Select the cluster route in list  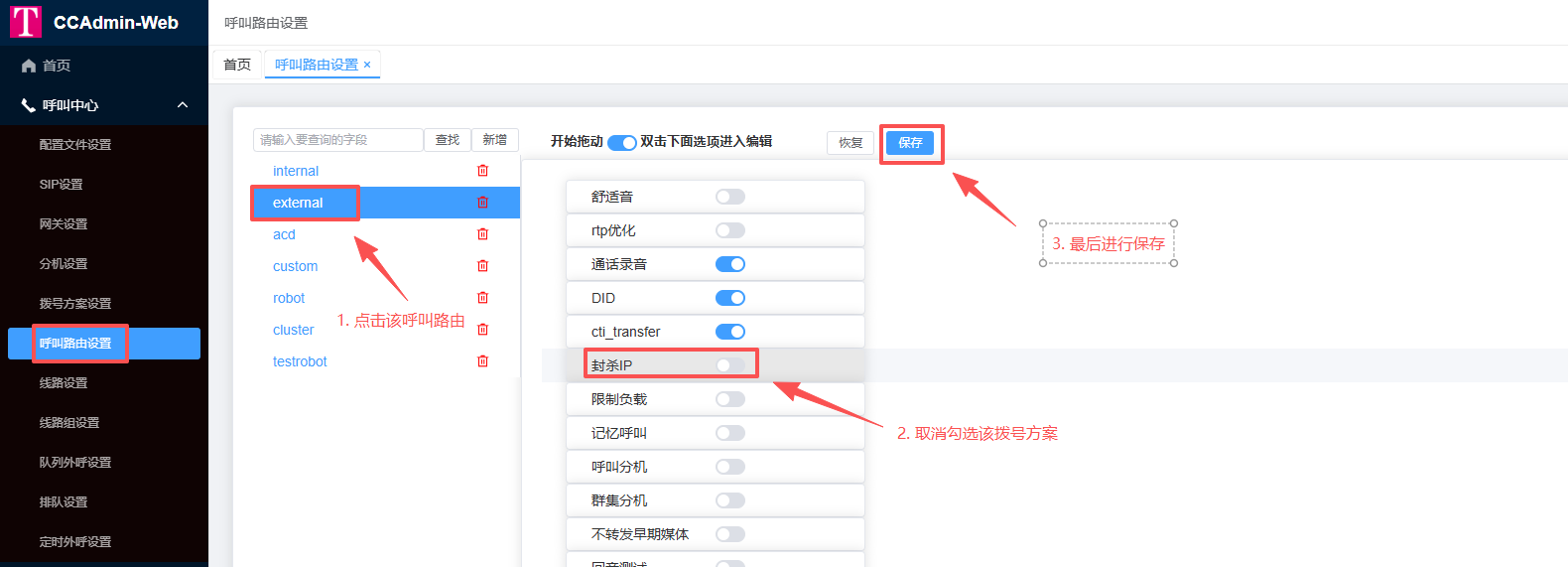tap(293, 330)
